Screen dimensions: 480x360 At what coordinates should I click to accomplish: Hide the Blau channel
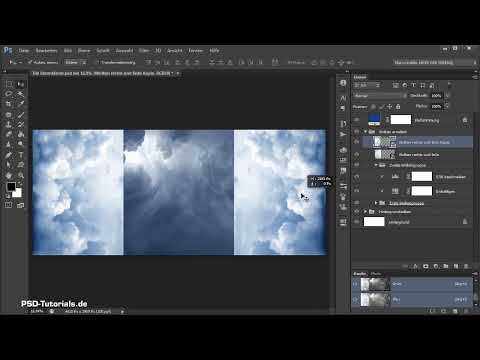click(355, 300)
